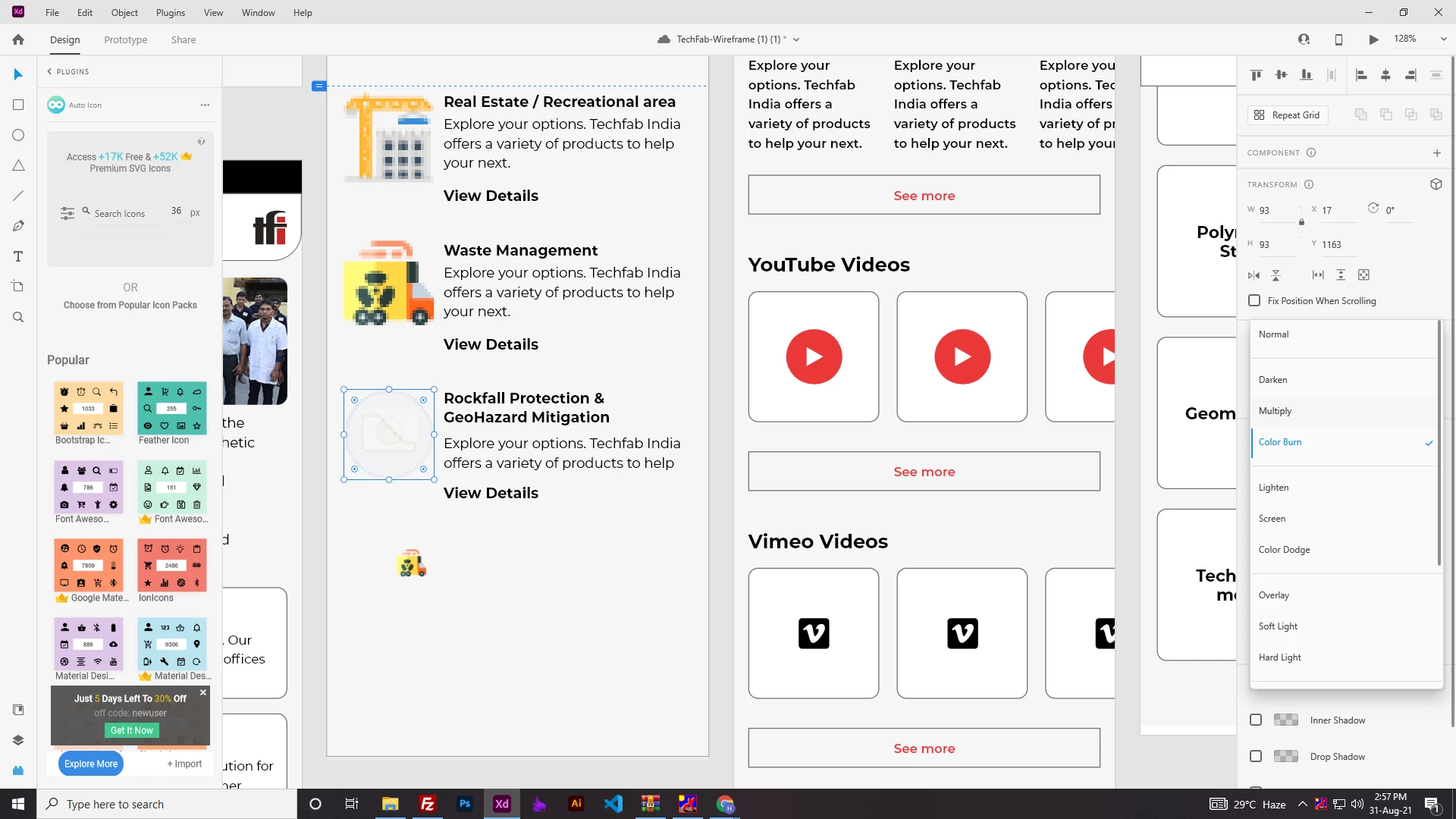
Task: Select the Artboard tool
Action: [18, 287]
